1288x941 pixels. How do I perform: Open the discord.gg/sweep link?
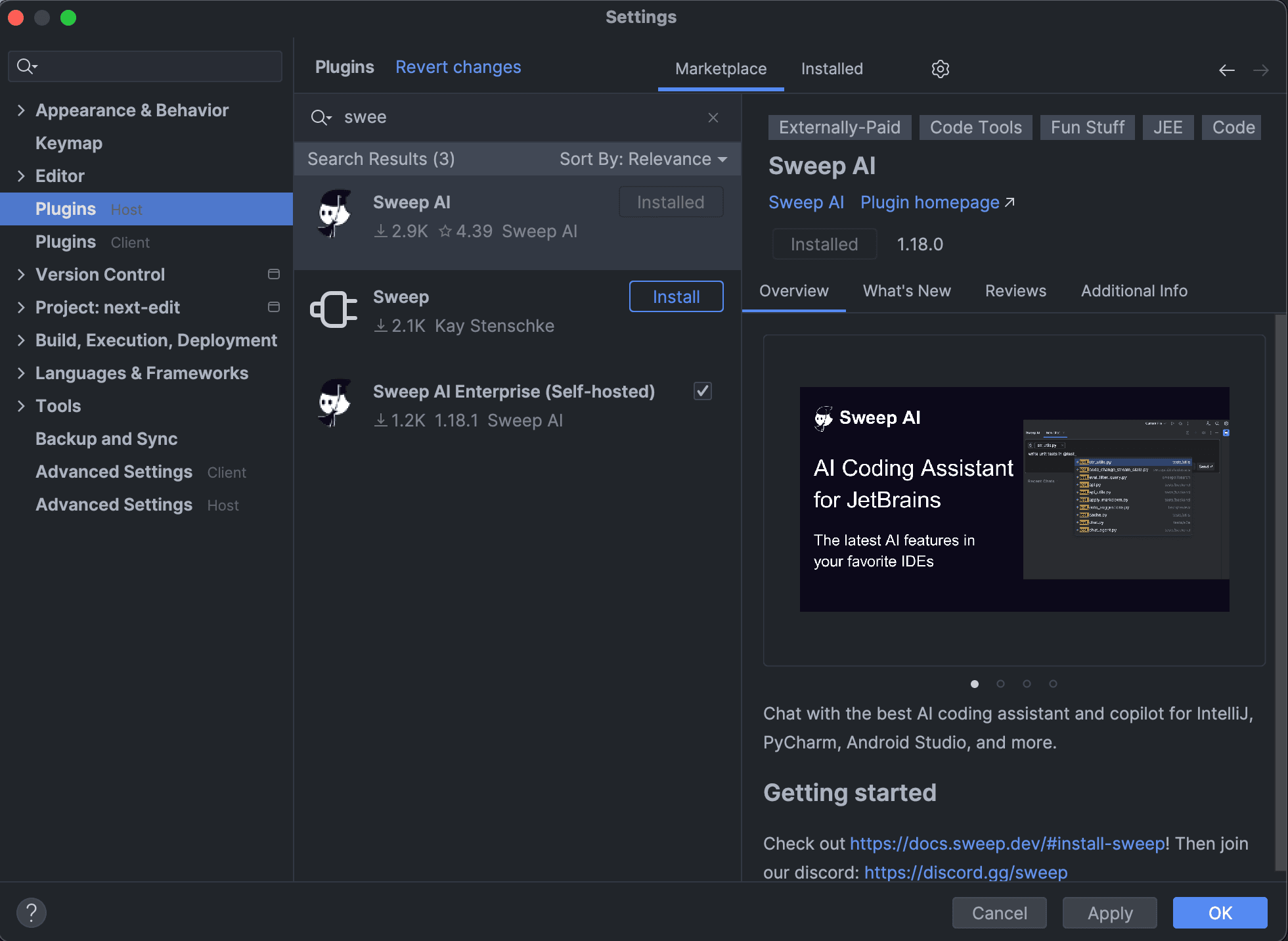[x=965, y=873]
